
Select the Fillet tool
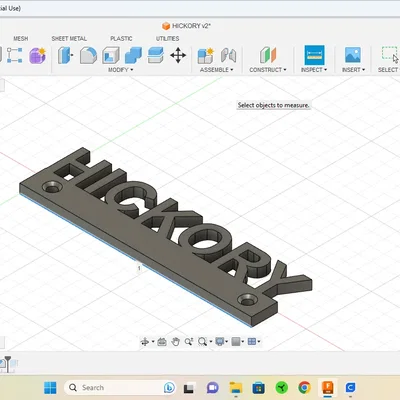[x=88, y=55]
